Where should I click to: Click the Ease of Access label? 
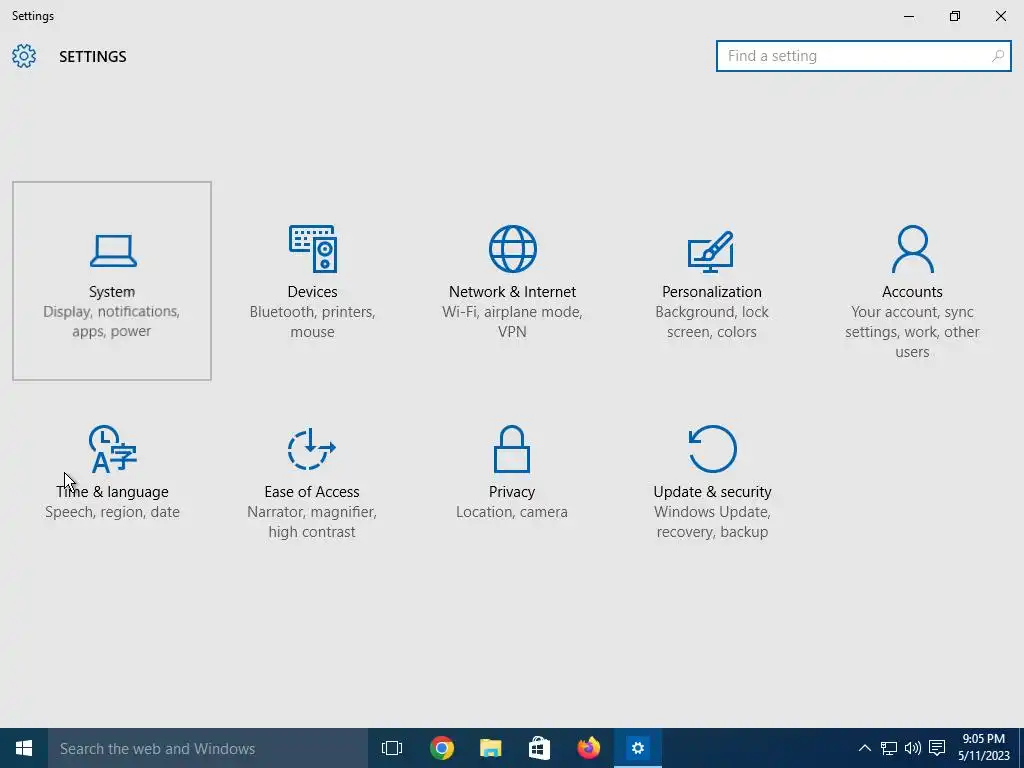coord(312,492)
